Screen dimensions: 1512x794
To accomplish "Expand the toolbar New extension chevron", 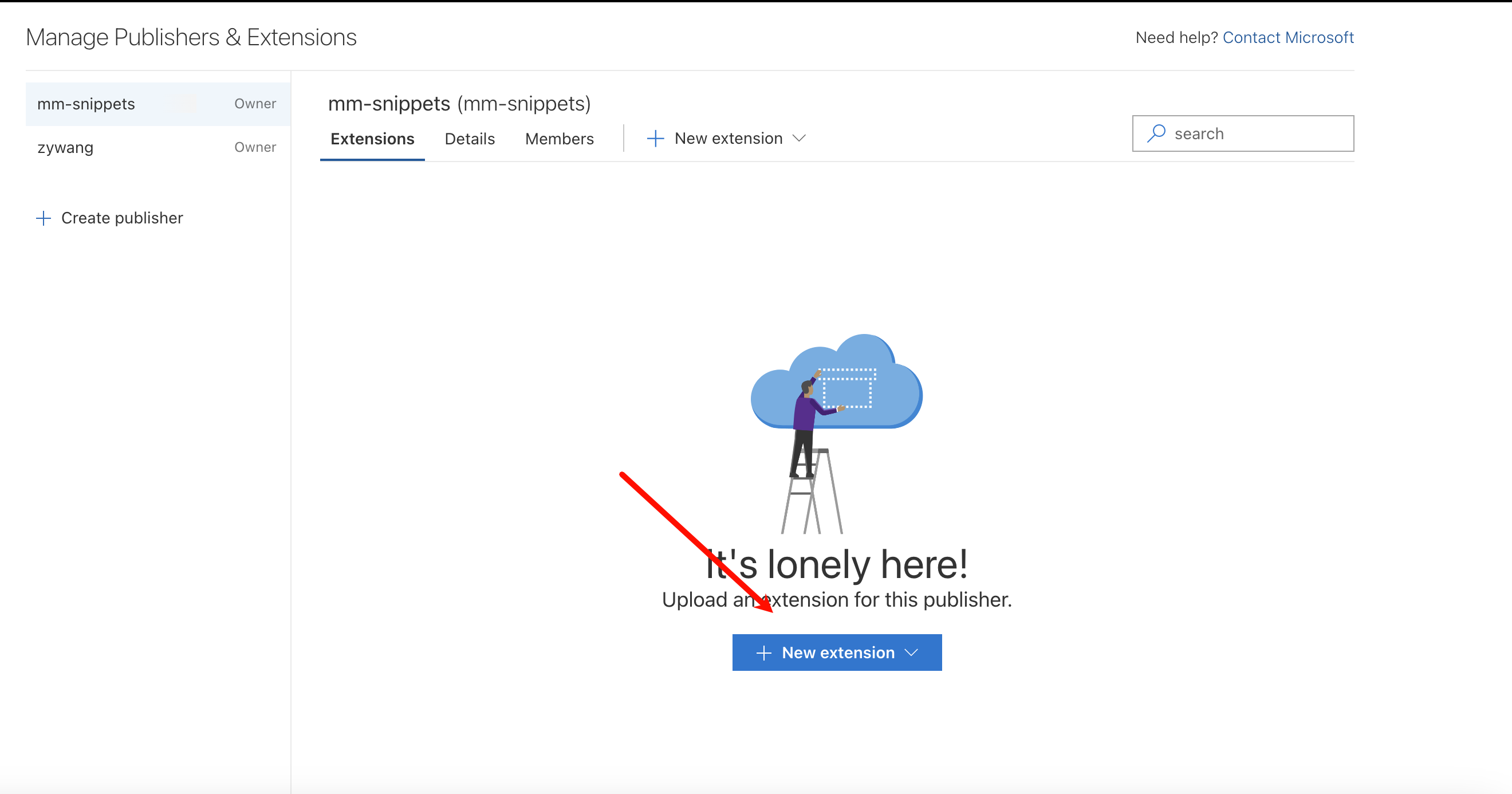I will click(x=799, y=139).
